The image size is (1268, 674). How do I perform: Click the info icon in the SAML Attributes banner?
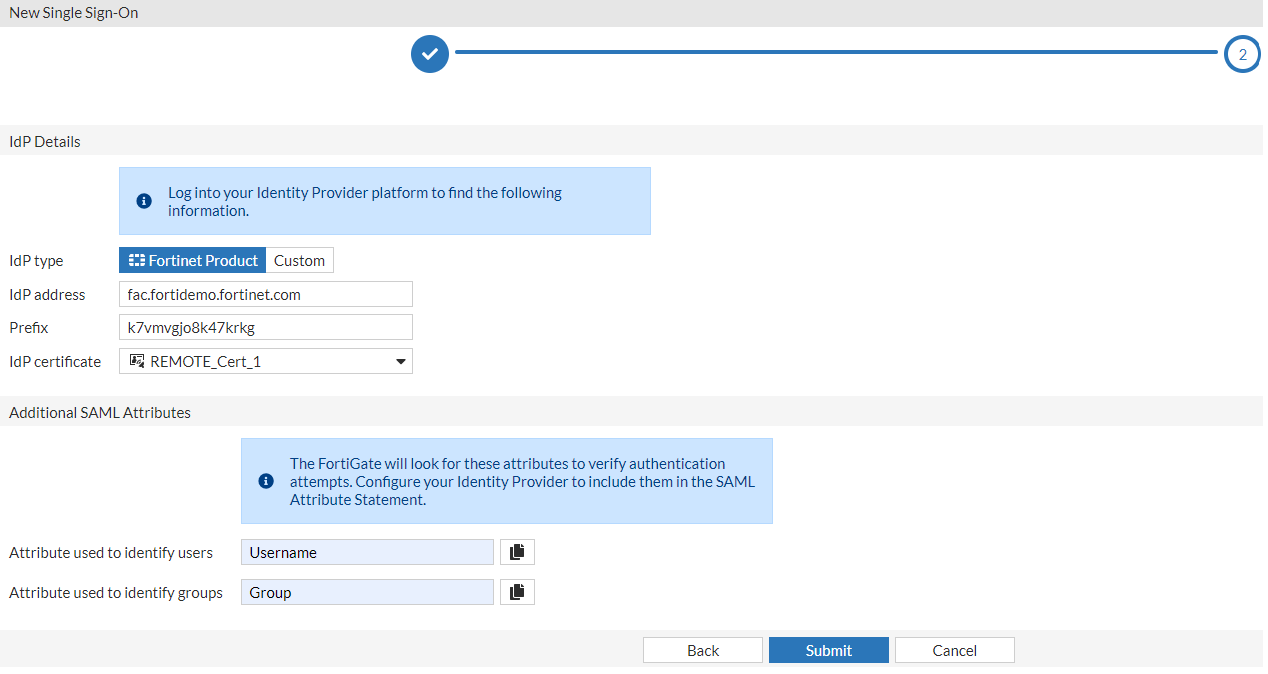[x=266, y=480]
